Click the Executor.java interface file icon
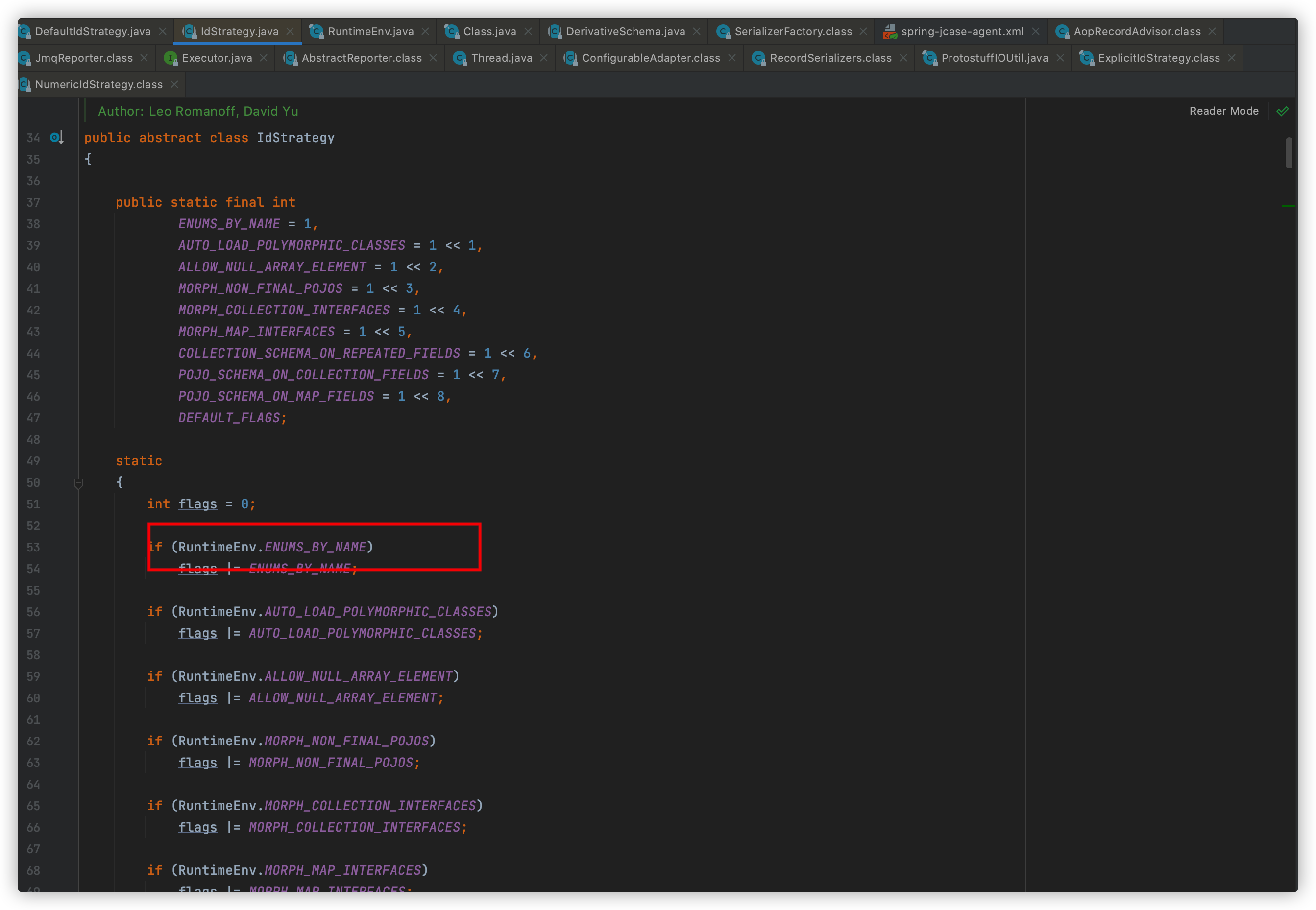 [170, 58]
